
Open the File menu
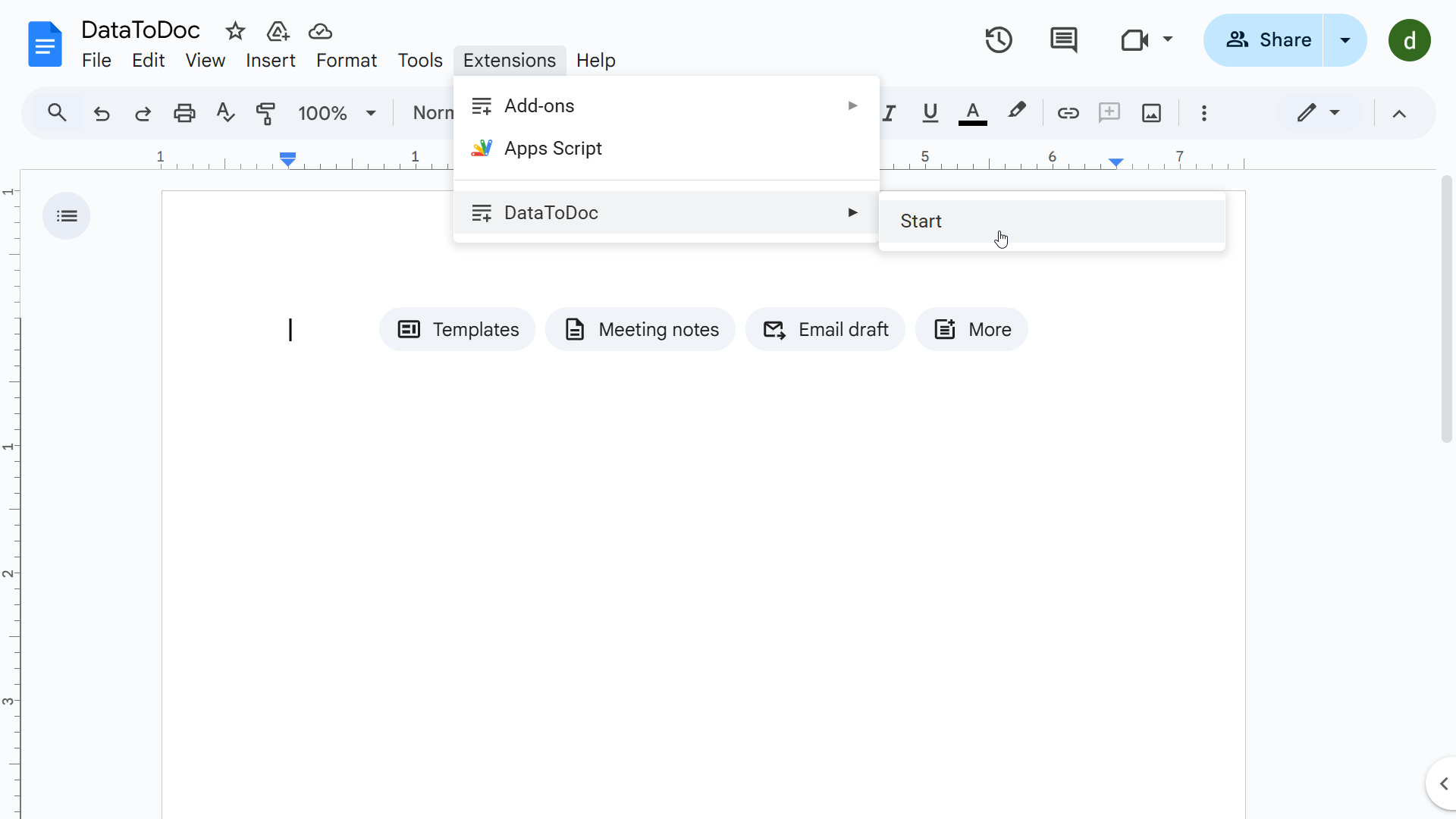[96, 61]
